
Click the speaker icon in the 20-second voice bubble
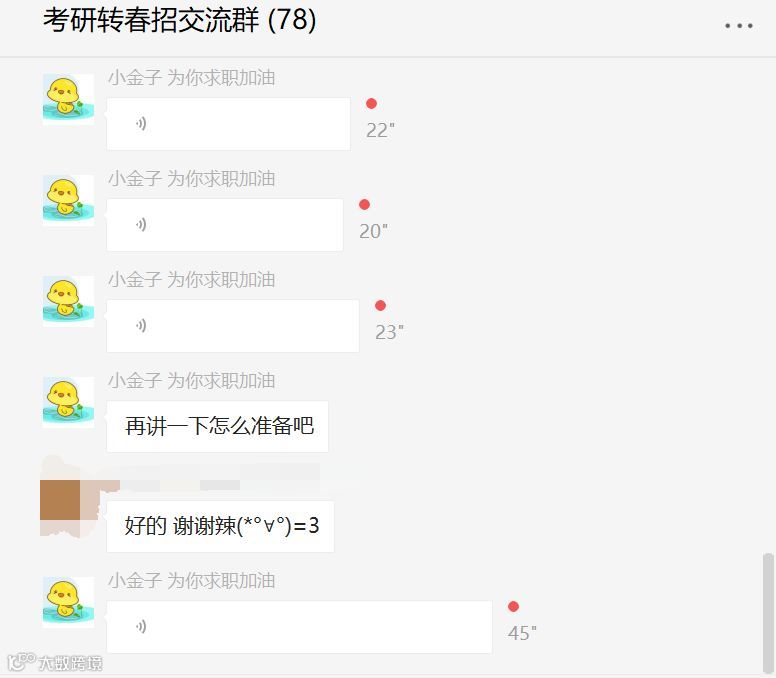tap(141, 225)
